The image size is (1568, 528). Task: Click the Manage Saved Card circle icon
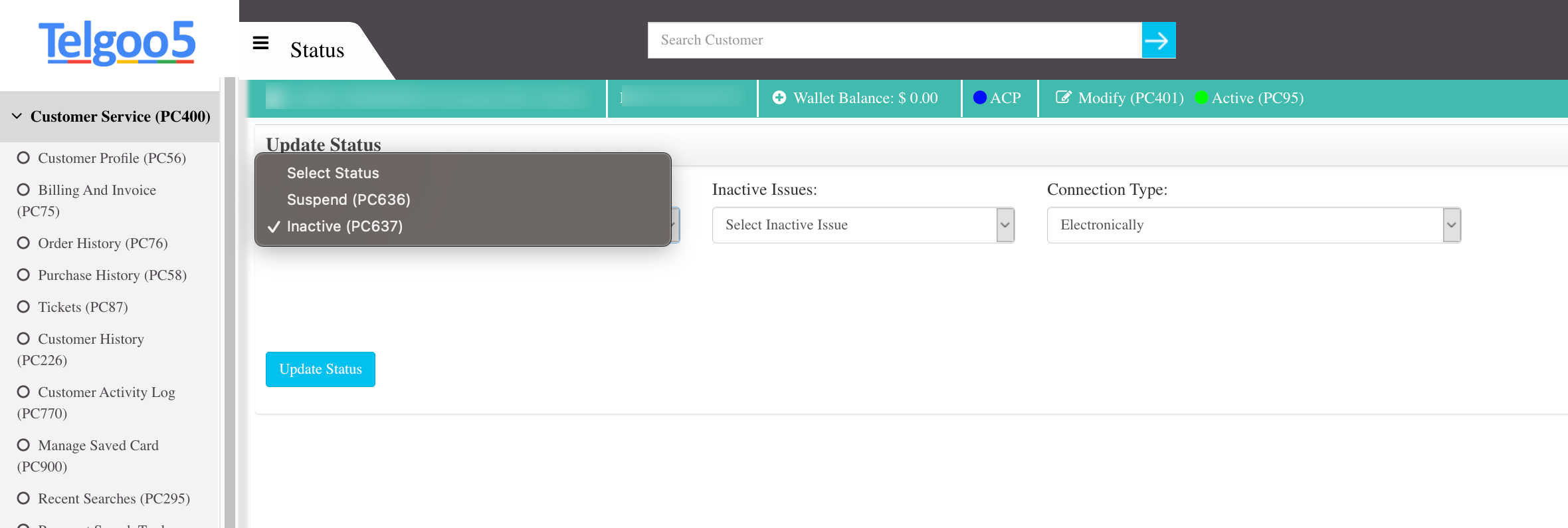pos(24,445)
